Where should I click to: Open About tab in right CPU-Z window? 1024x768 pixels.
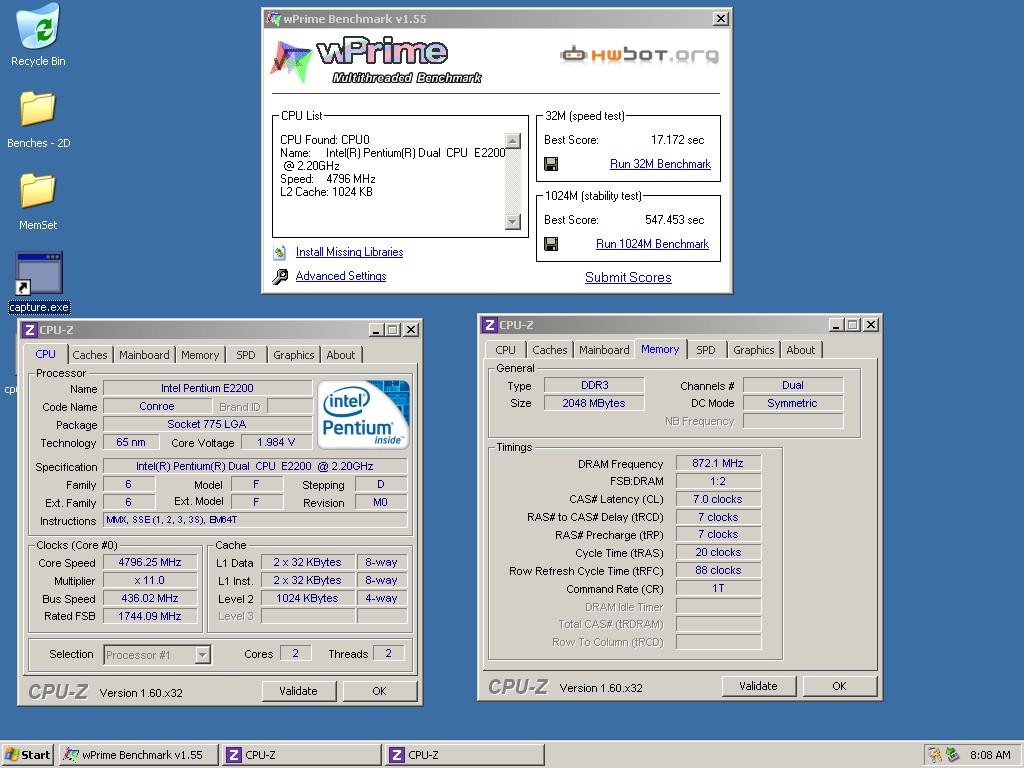[x=801, y=350]
